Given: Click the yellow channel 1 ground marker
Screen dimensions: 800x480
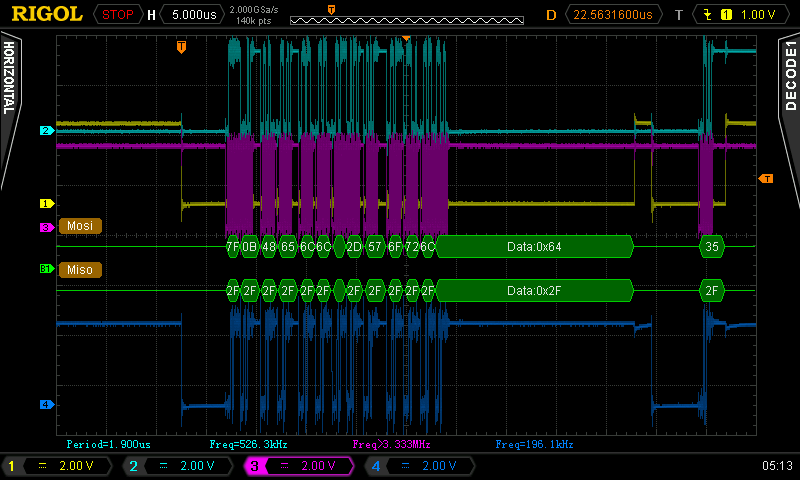Looking at the screenshot, I should pyautogui.click(x=46, y=204).
